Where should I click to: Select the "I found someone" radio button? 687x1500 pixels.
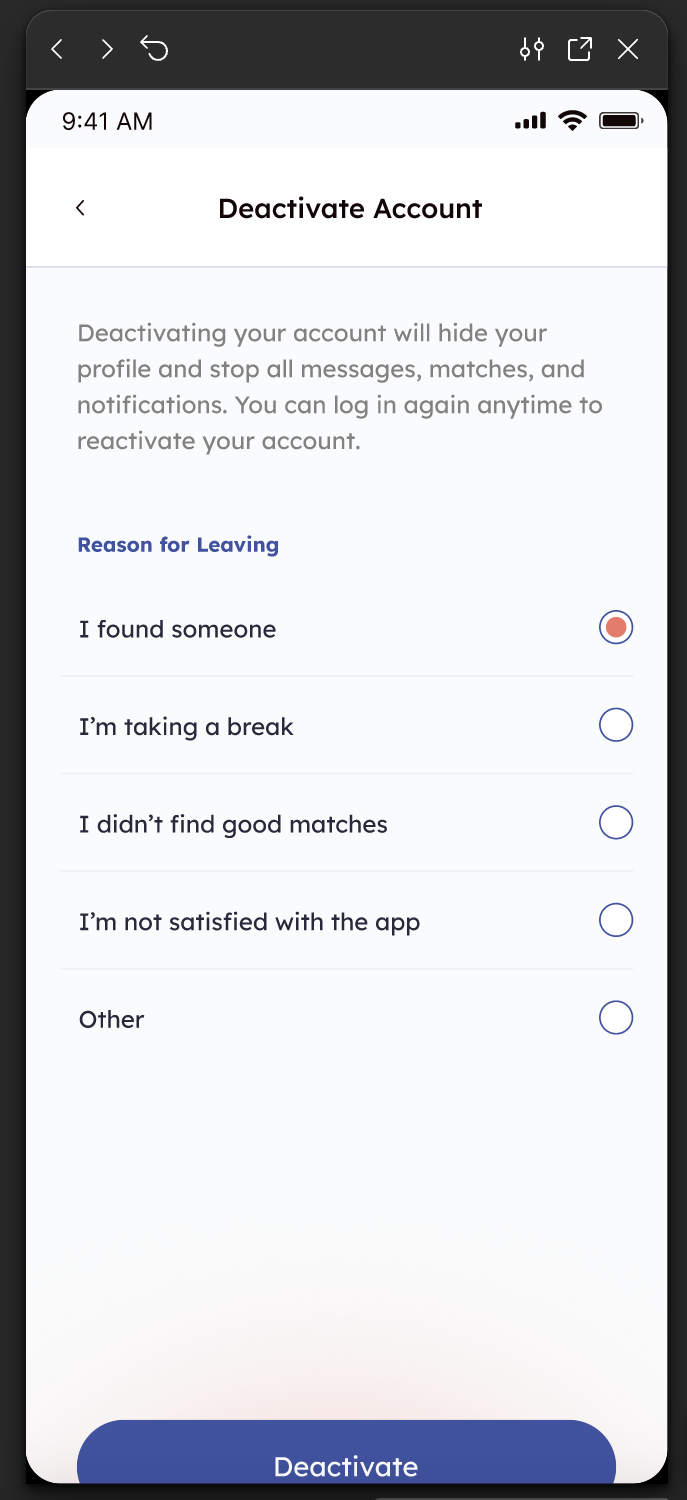(x=616, y=628)
